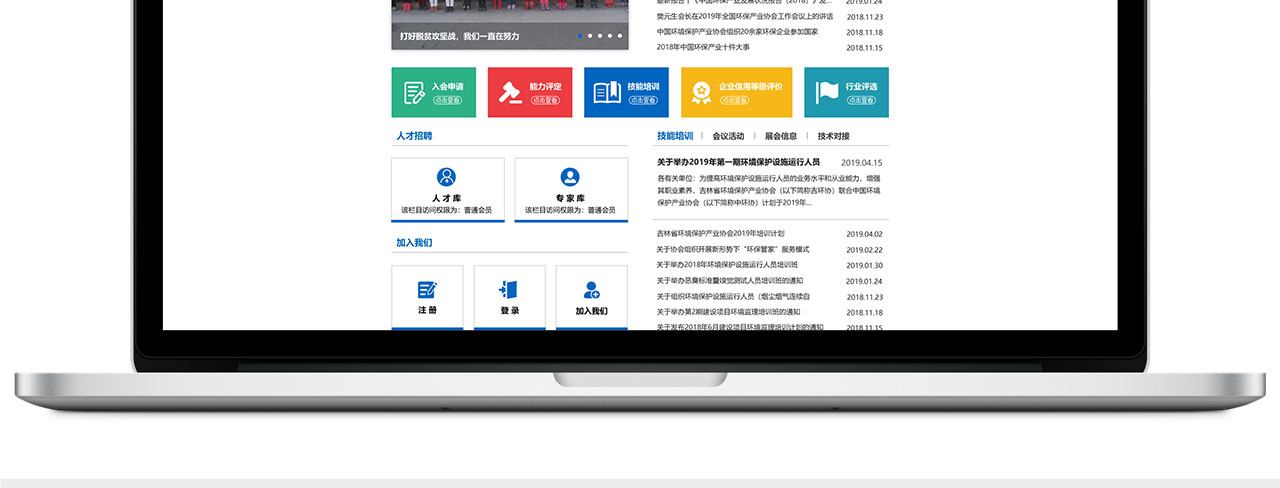Open 关于举办第2期建设项目环境监理培训班的通知
Viewport: 1280px width, 488px height.
coord(728,312)
